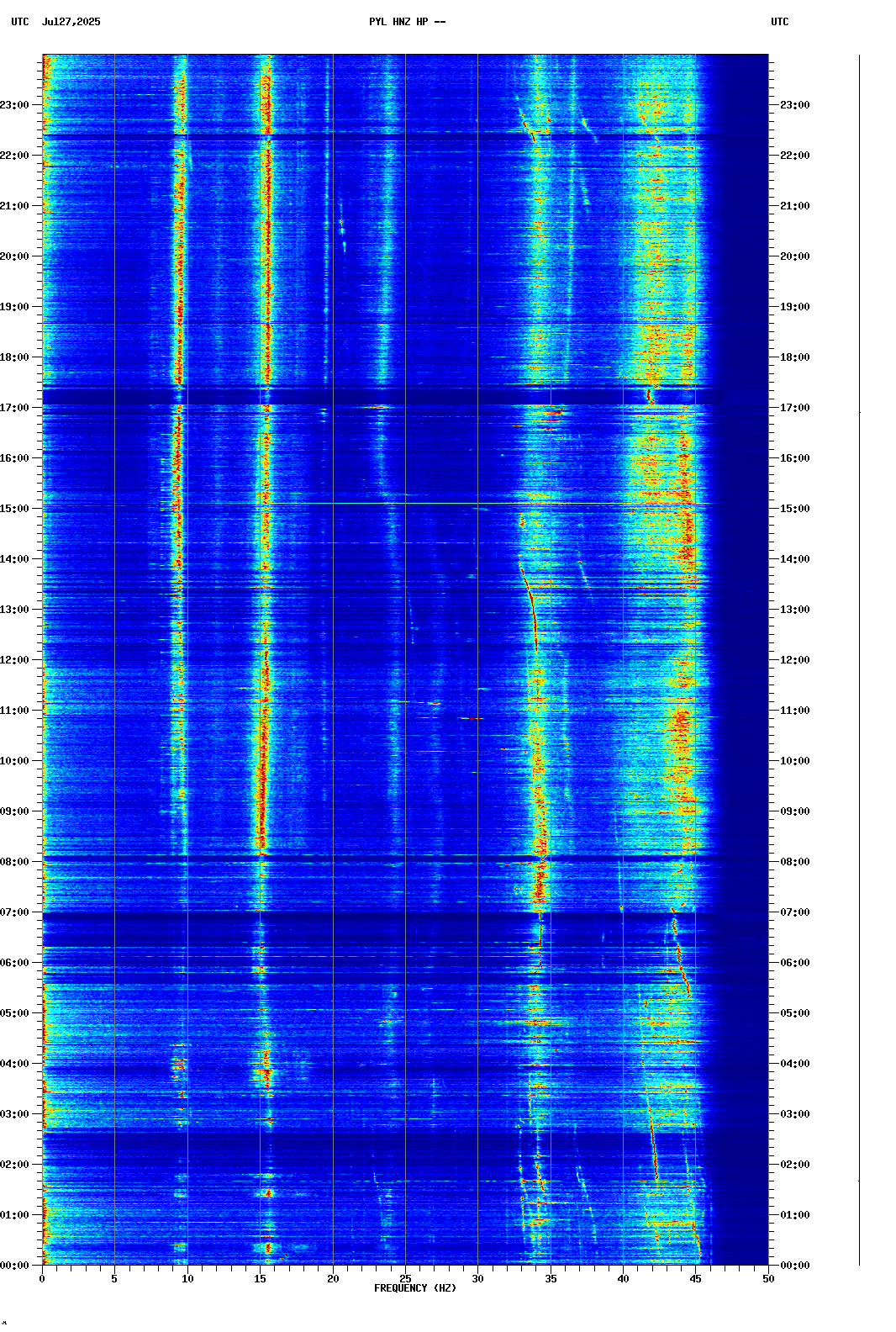Select the 50 Hz frequency tick label

pos(768,1279)
